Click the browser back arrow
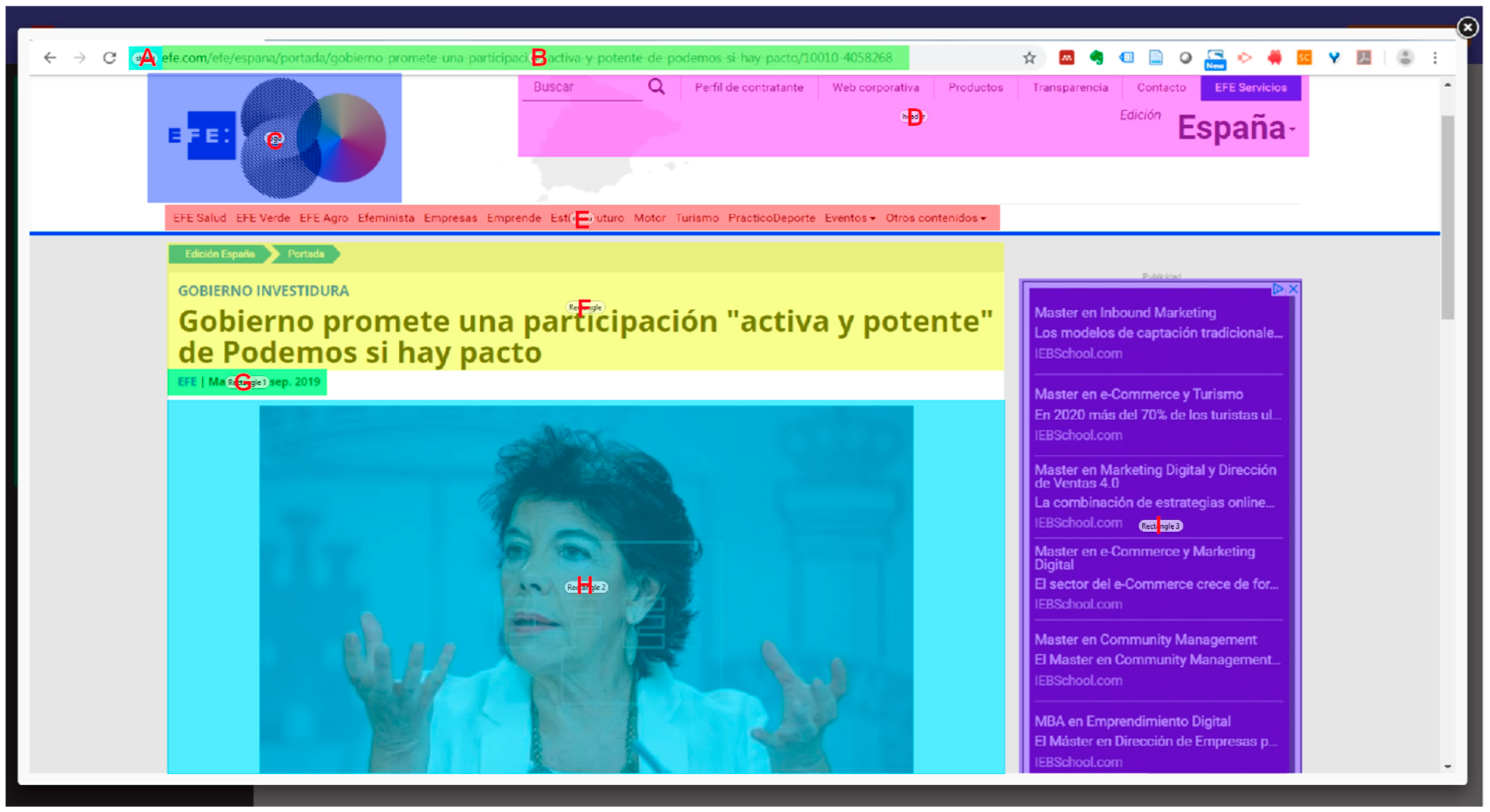The width and height of the screenshot is (1490, 812). pyautogui.click(x=50, y=58)
